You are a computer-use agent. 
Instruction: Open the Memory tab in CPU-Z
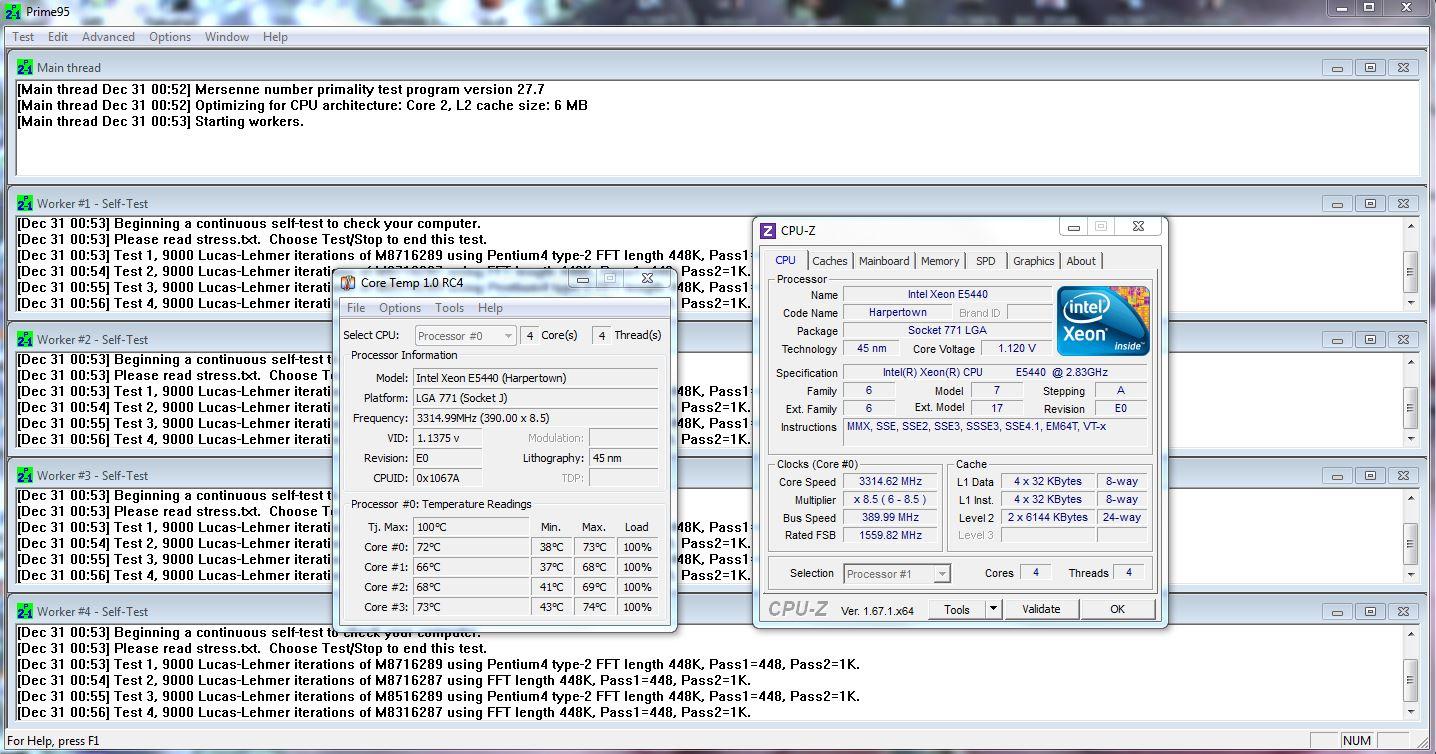coord(940,261)
